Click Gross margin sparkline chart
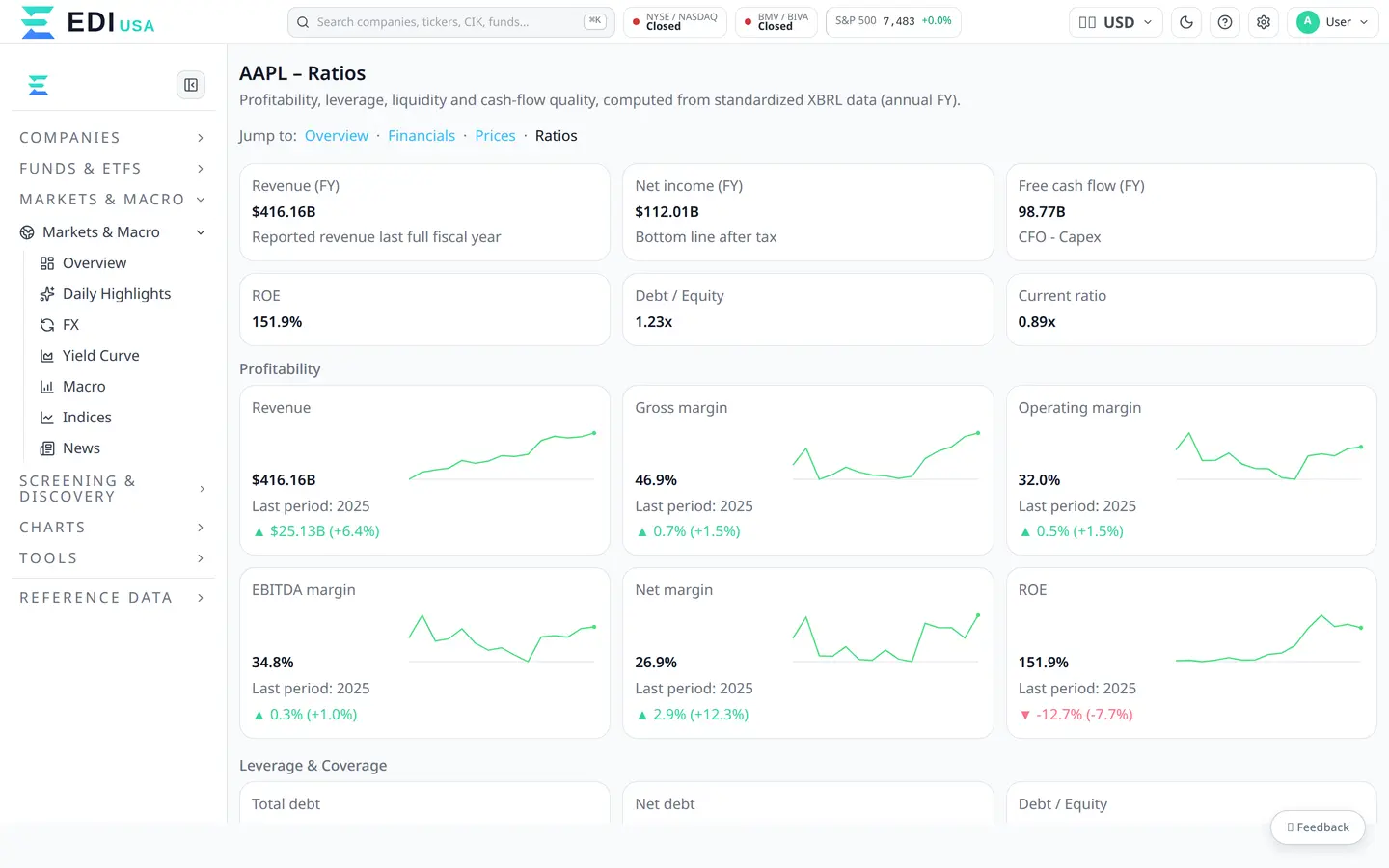The width and height of the screenshot is (1389, 868). [x=886, y=456]
